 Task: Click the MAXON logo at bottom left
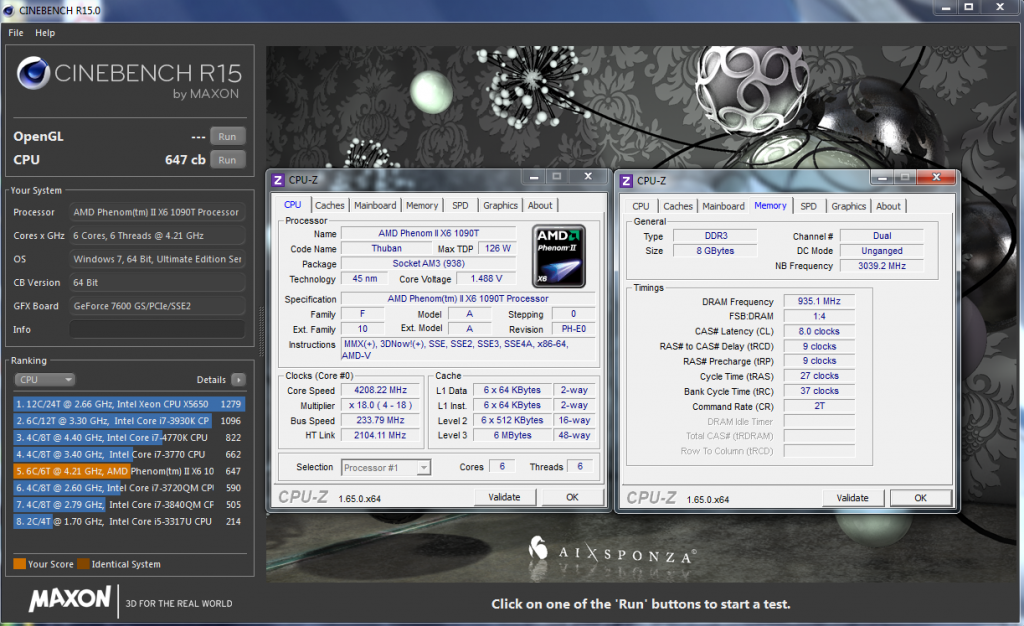pyautogui.click(x=70, y=600)
